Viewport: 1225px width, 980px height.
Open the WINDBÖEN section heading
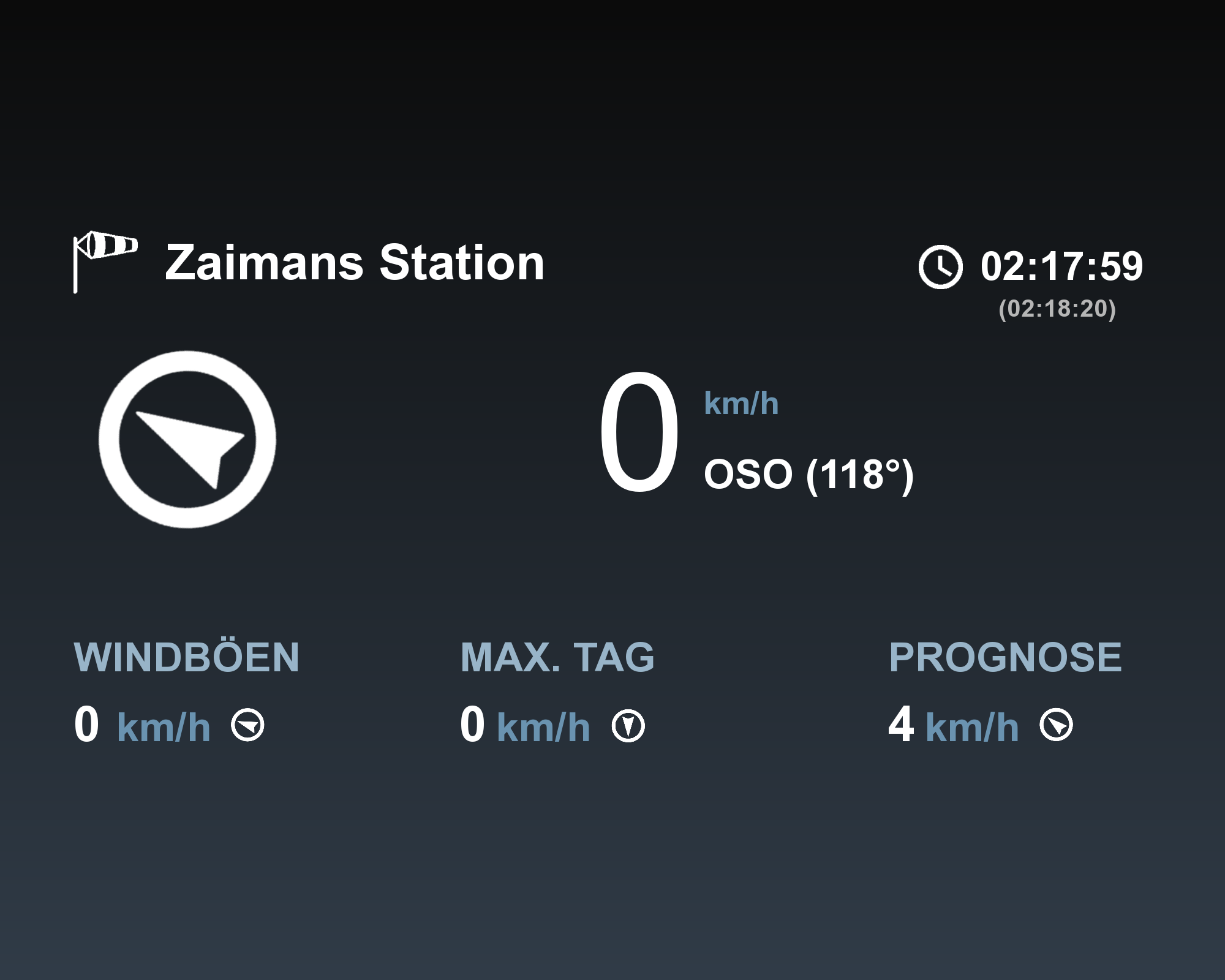(x=187, y=657)
